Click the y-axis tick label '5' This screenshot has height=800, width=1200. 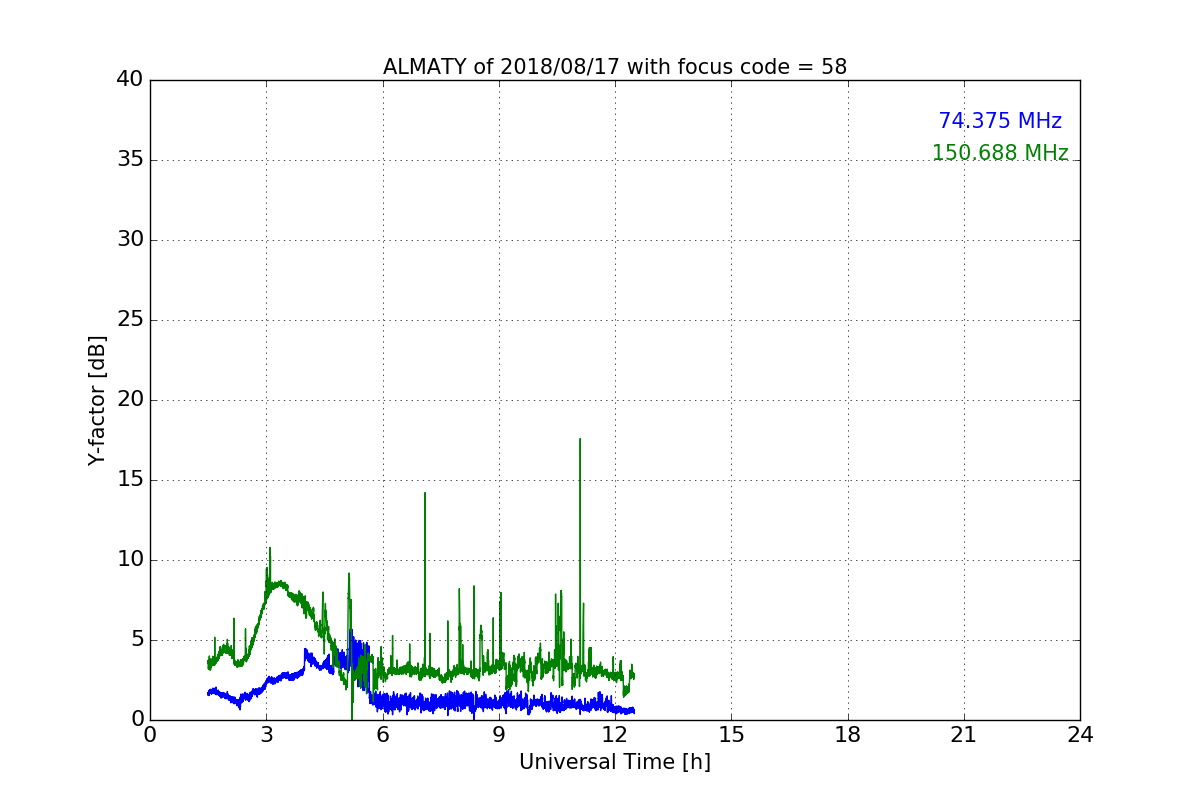[137, 640]
